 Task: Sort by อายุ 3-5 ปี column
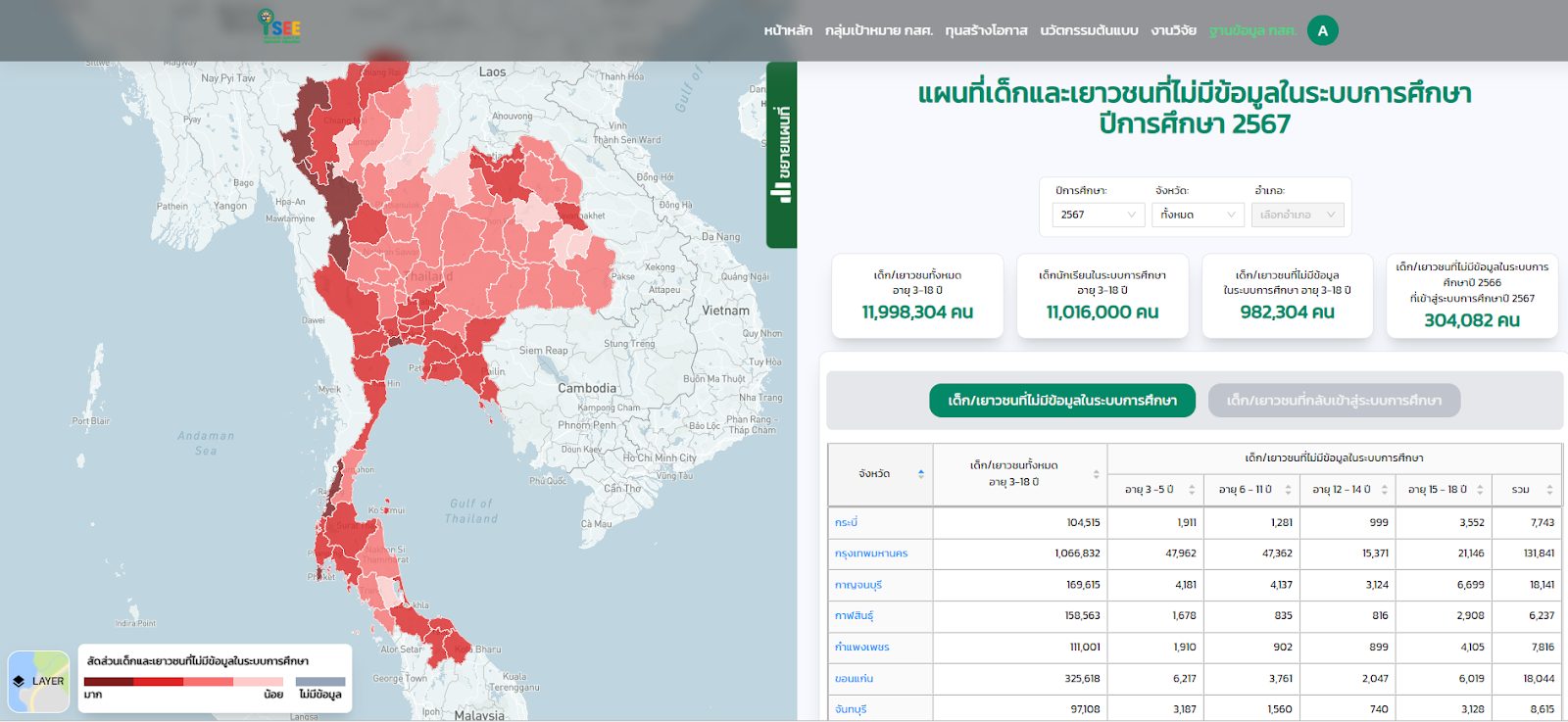pos(1192,490)
